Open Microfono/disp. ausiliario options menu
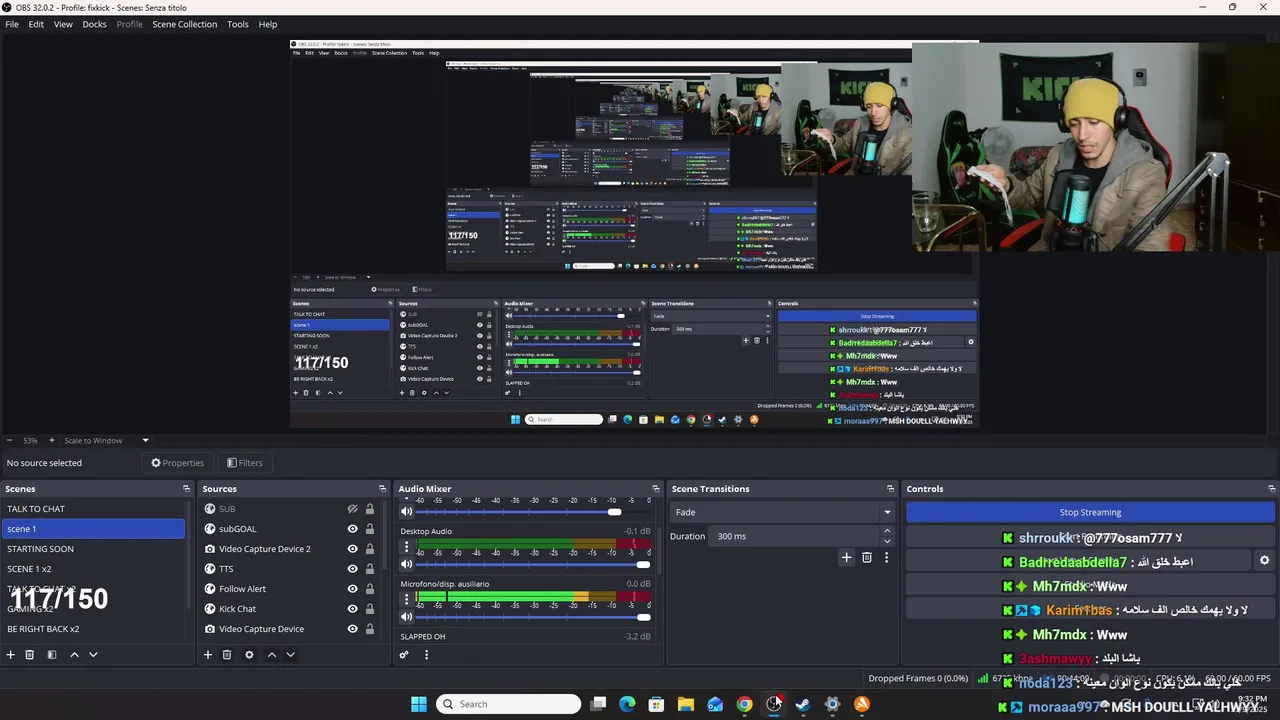The width and height of the screenshot is (1280, 720). point(406,599)
